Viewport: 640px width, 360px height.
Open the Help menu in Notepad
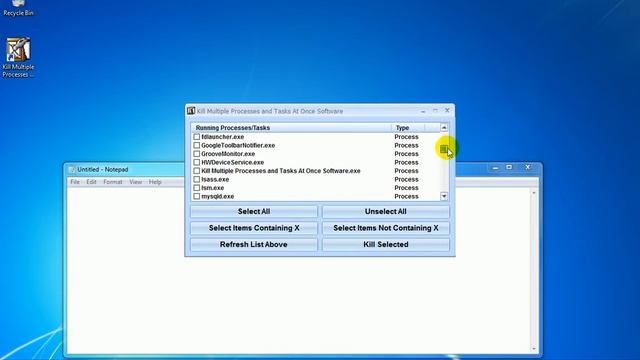pos(155,182)
